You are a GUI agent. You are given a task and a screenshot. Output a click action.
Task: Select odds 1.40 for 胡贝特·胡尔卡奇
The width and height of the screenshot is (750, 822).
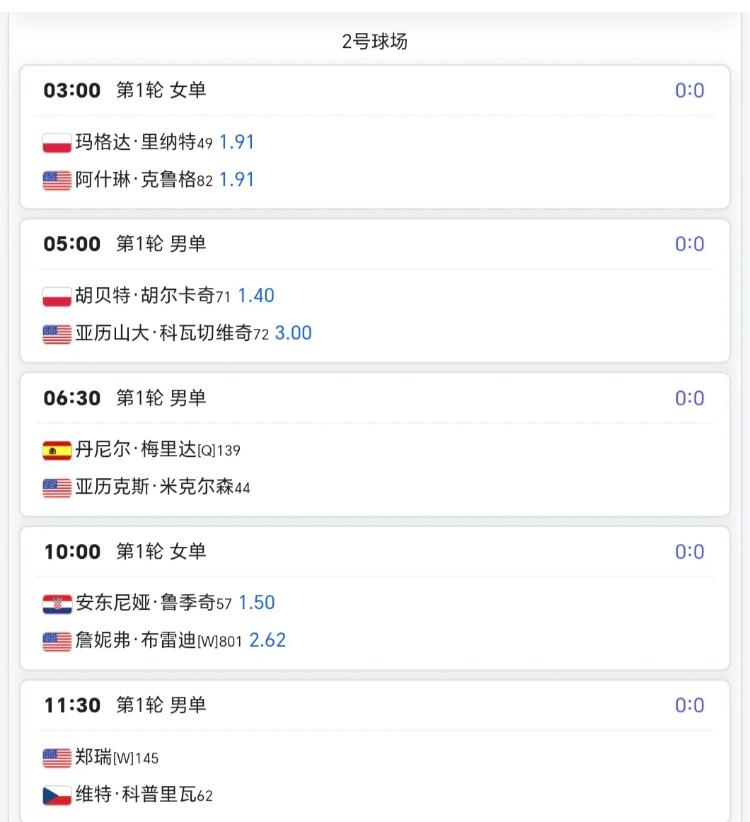pyautogui.click(x=256, y=295)
